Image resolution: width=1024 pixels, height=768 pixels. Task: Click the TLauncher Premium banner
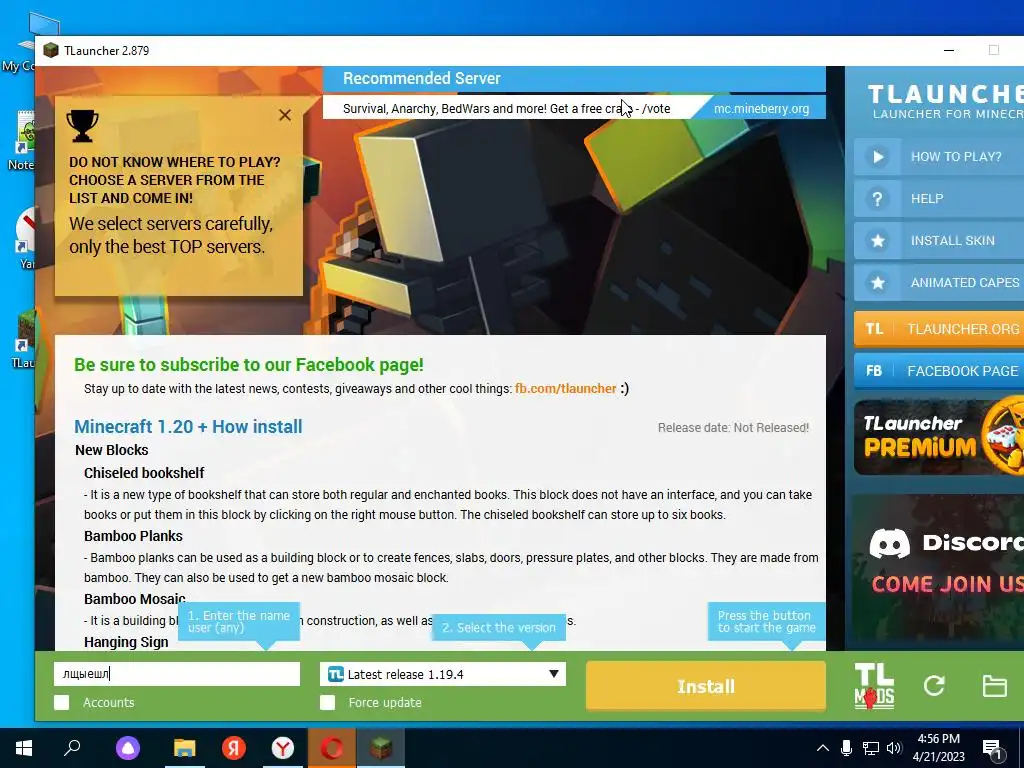tap(939, 438)
